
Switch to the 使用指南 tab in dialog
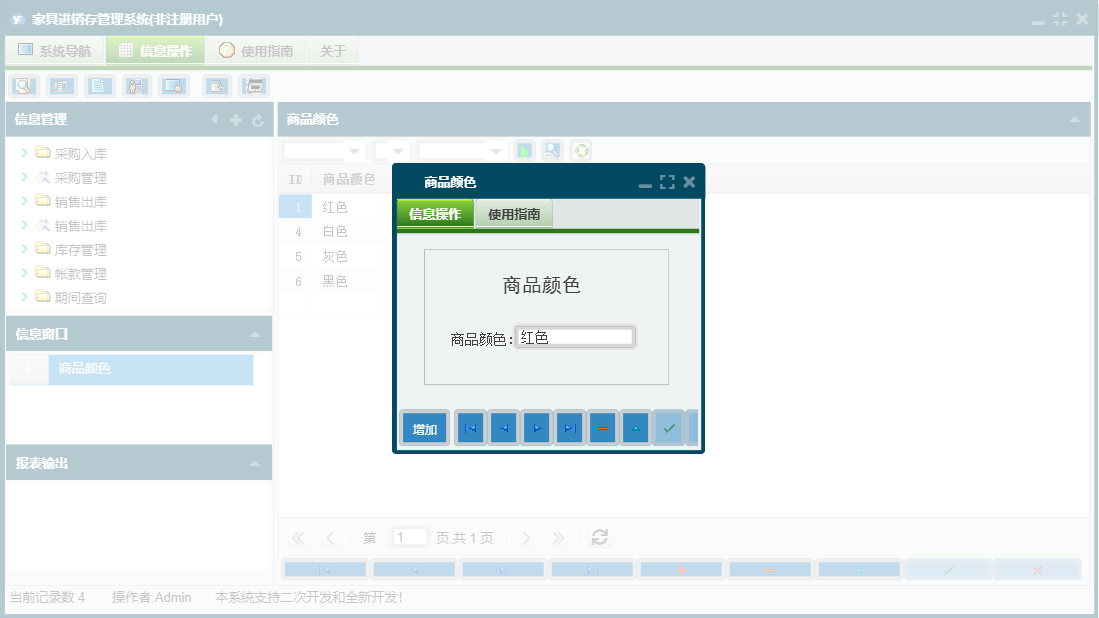512,213
